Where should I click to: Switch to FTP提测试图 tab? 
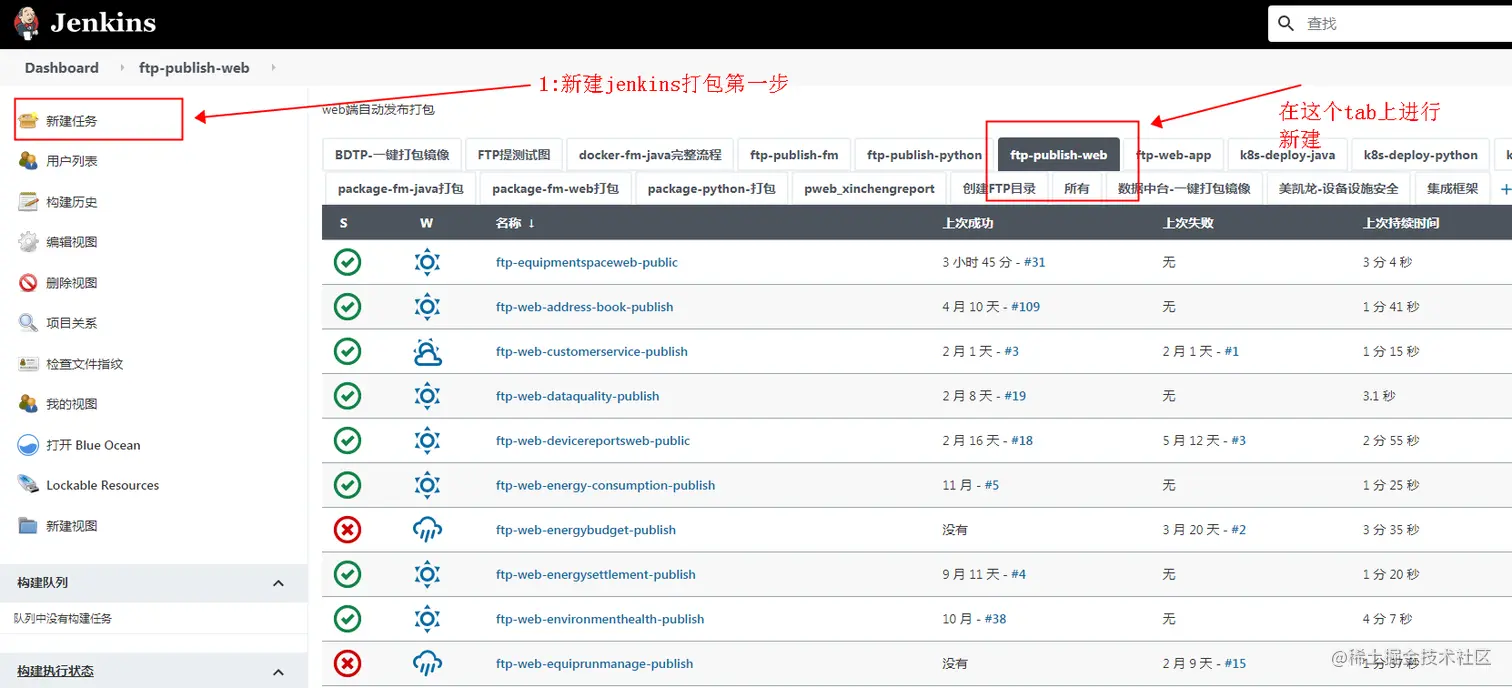pos(514,155)
